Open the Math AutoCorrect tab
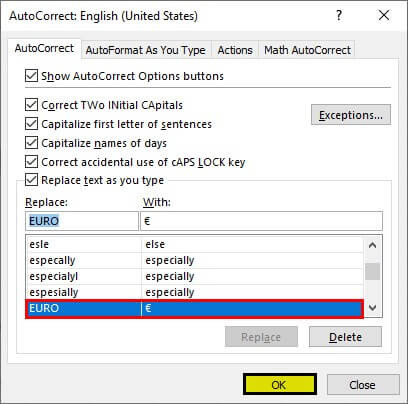This screenshot has width=408, height=404. (307, 50)
